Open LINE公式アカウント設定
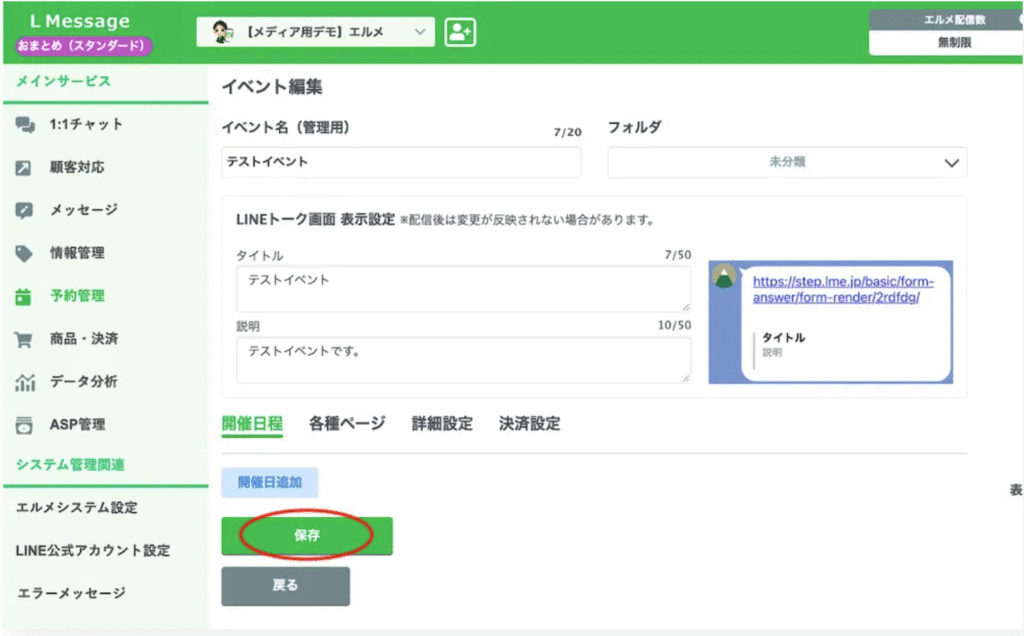Image resolution: width=1024 pixels, height=636 pixels. point(93,550)
